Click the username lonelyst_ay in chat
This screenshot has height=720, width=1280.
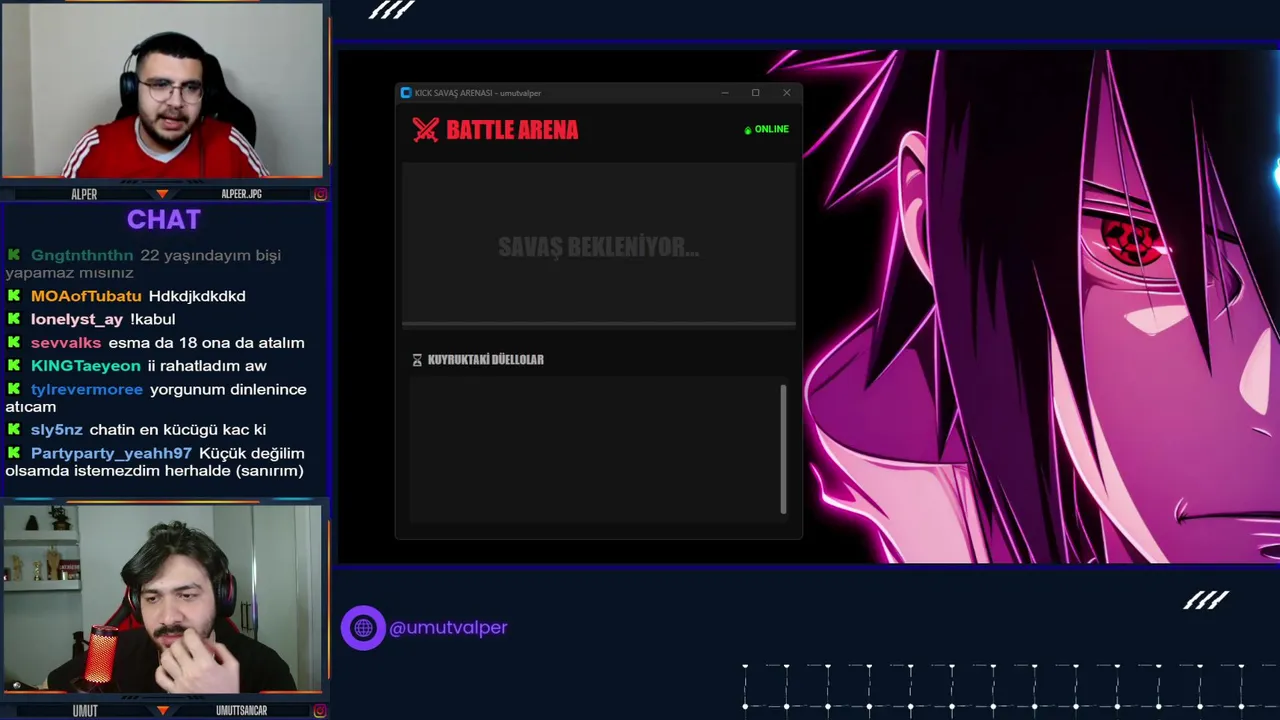pyautogui.click(x=77, y=319)
